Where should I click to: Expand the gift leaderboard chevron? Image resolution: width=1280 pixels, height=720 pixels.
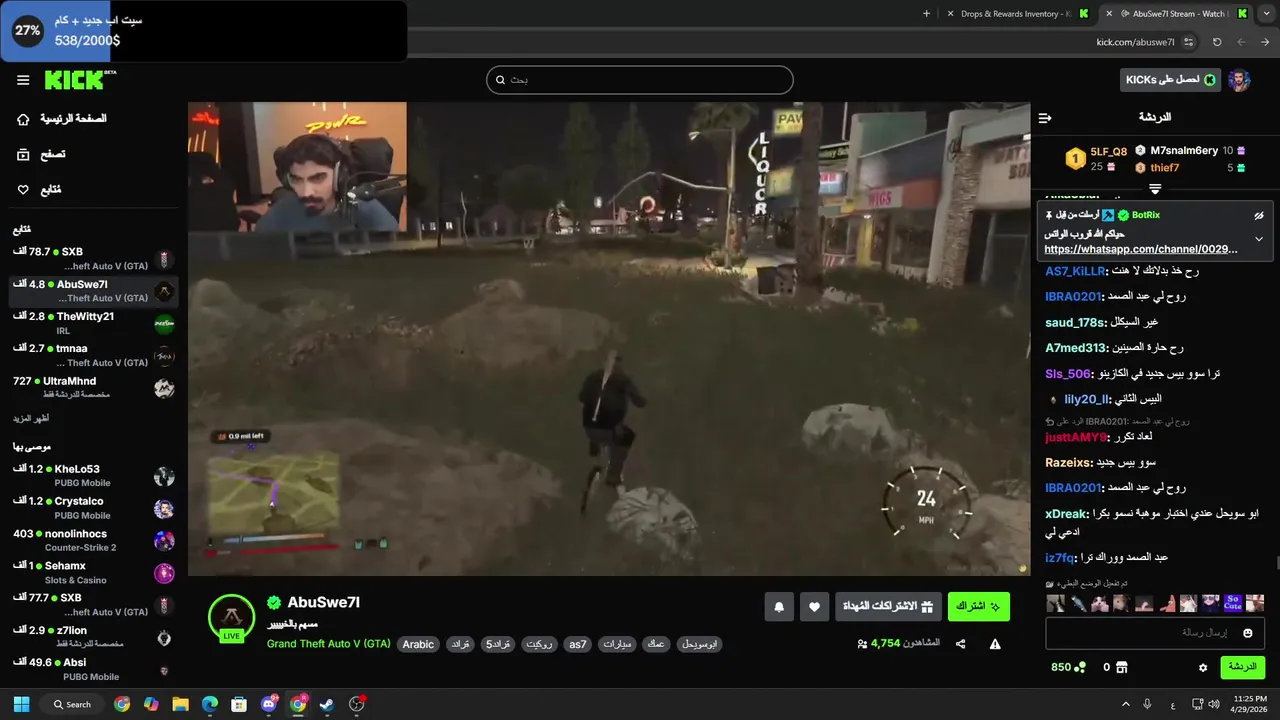tap(1155, 189)
